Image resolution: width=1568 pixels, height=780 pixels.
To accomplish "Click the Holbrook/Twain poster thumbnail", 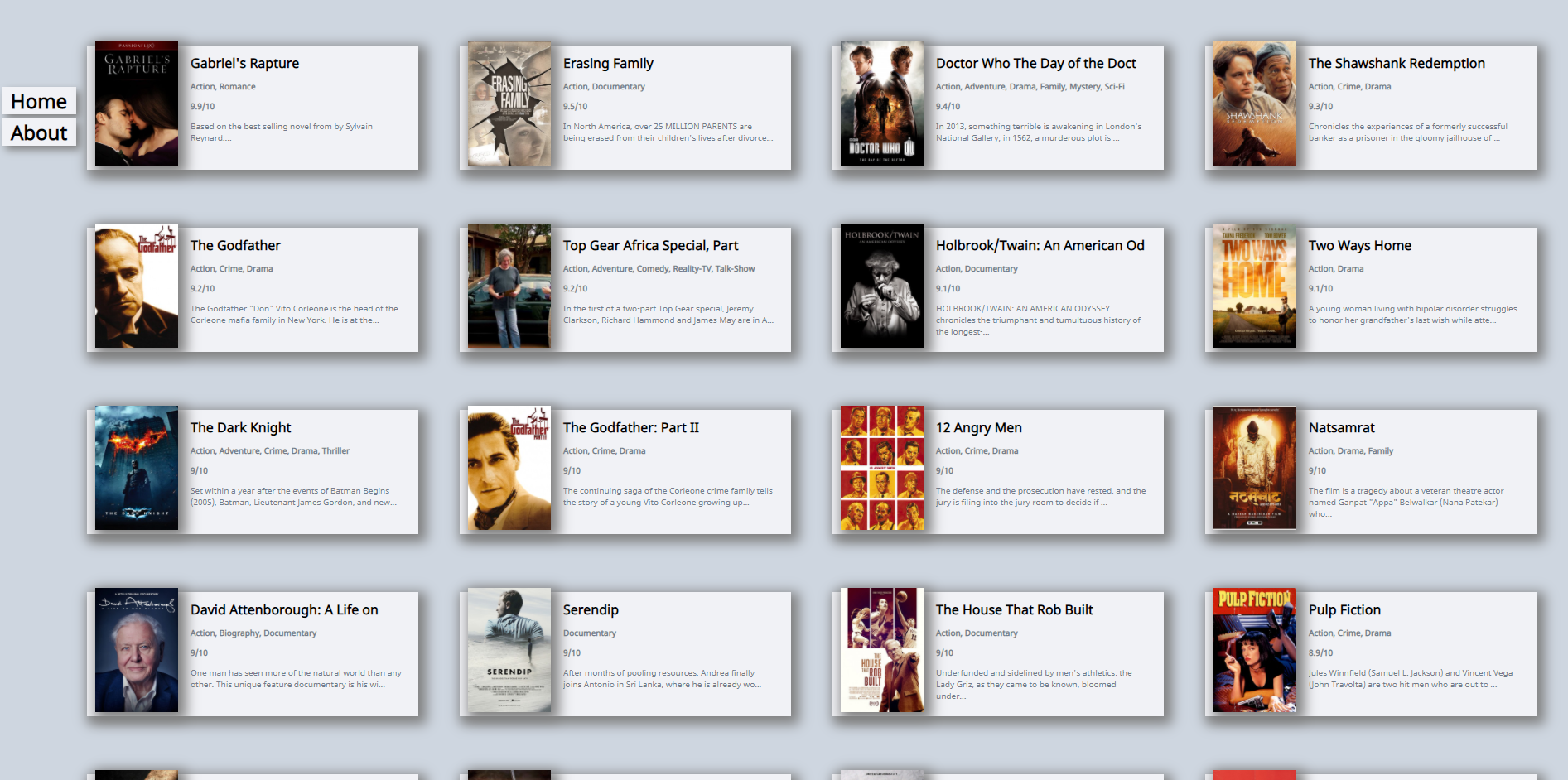I will pos(882,286).
